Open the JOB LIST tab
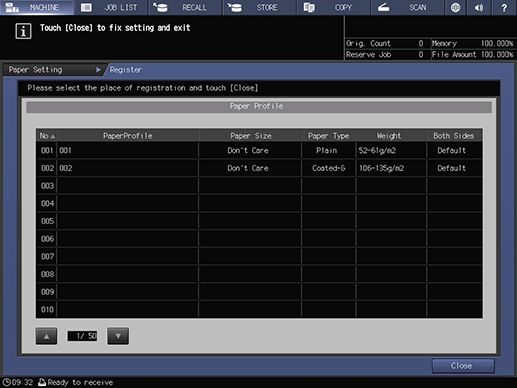The image size is (517, 388). click(111, 7)
